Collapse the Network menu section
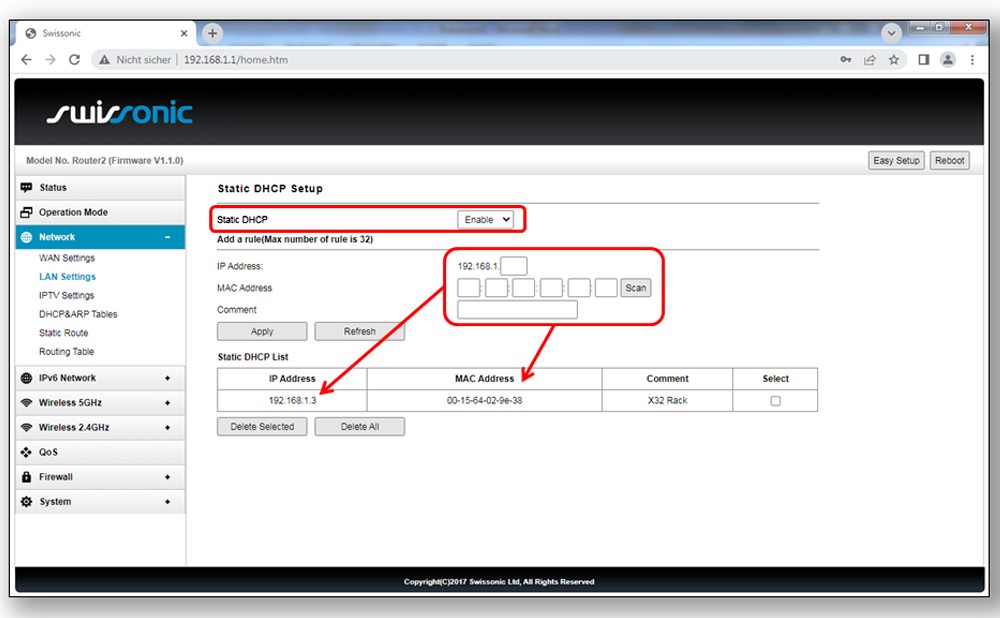The width and height of the screenshot is (1000, 618). pyautogui.click(x=167, y=237)
